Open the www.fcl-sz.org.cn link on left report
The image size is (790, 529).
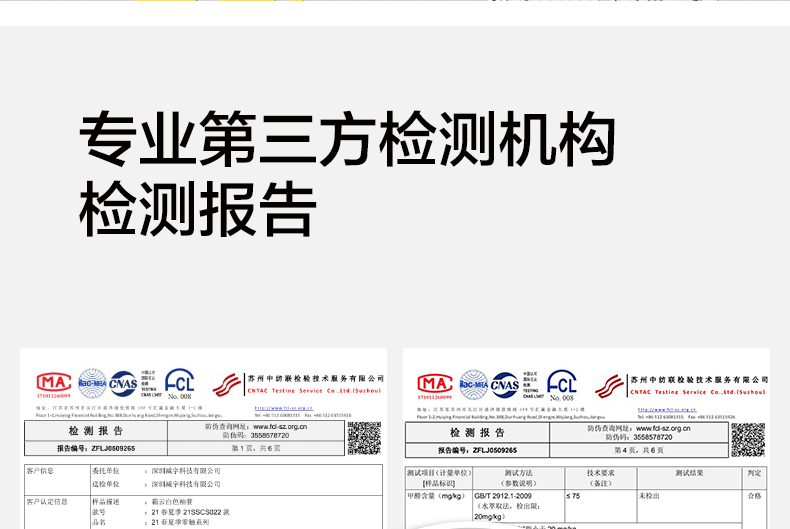(x=281, y=427)
